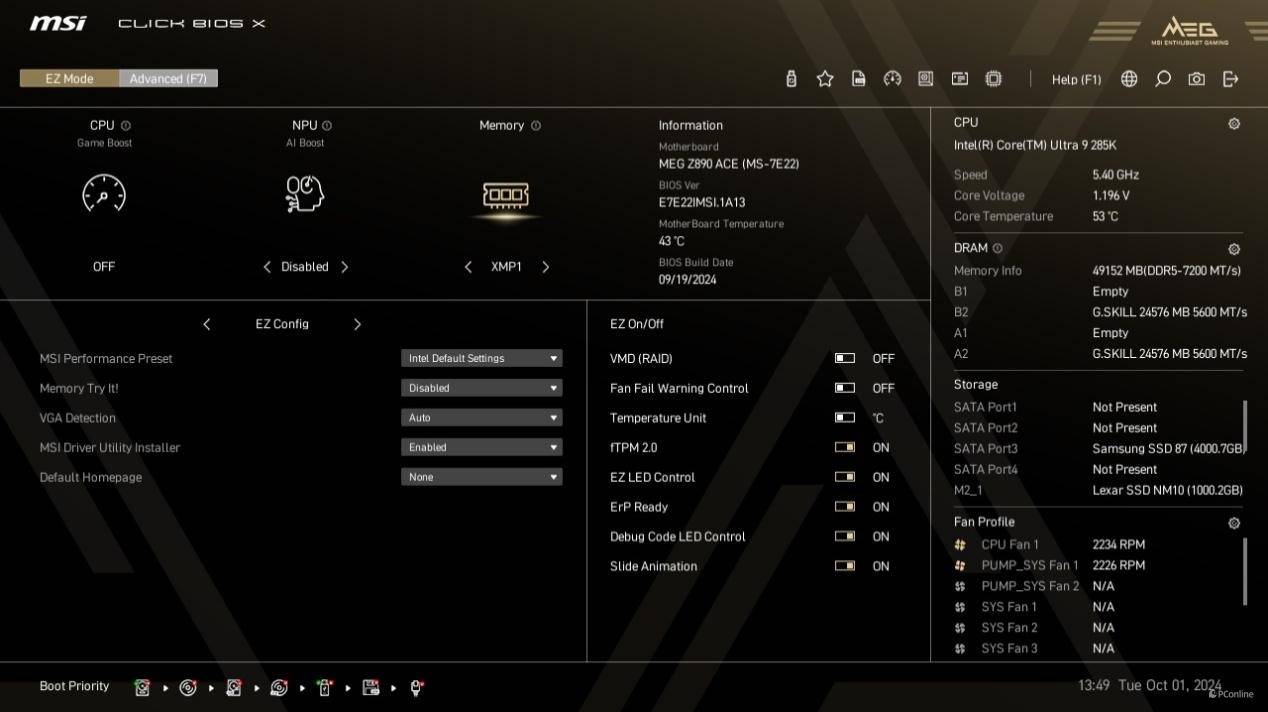The width and height of the screenshot is (1268, 712).
Task: Open MSI Performance Preset dropdown
Action: tap(482, 358)
